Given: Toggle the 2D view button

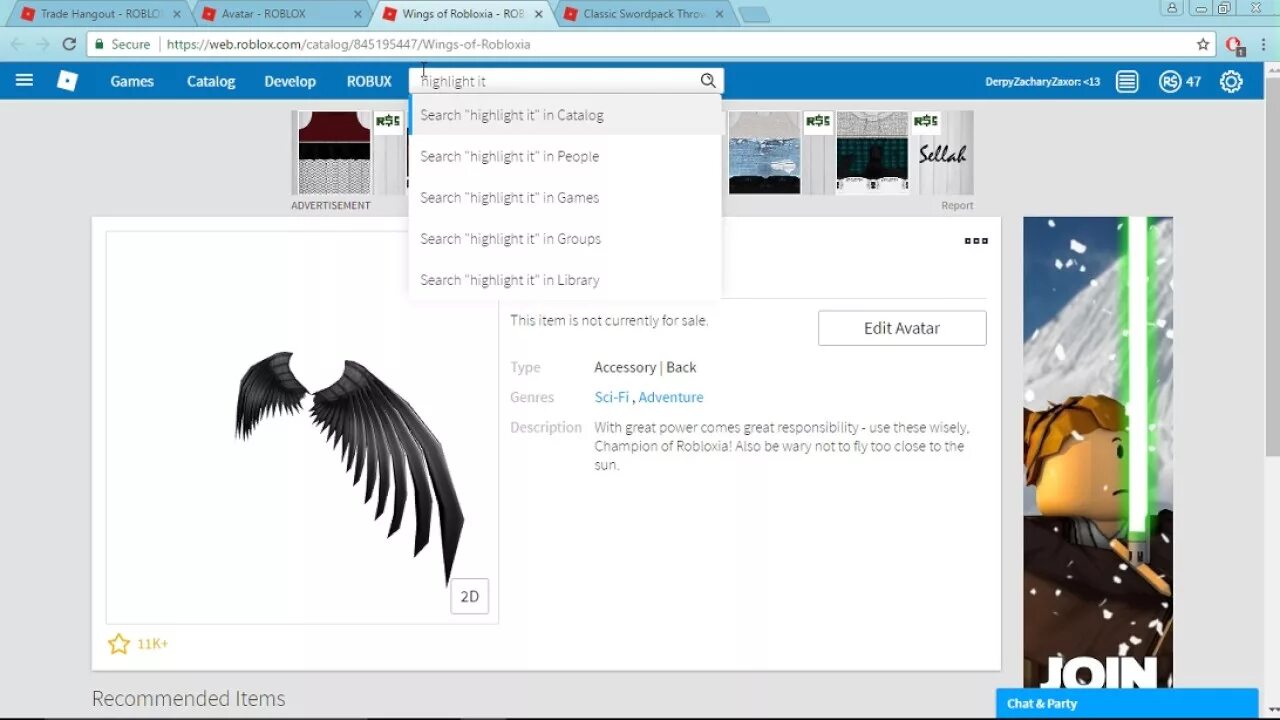Looking at the screenshot, I should 469,596.
